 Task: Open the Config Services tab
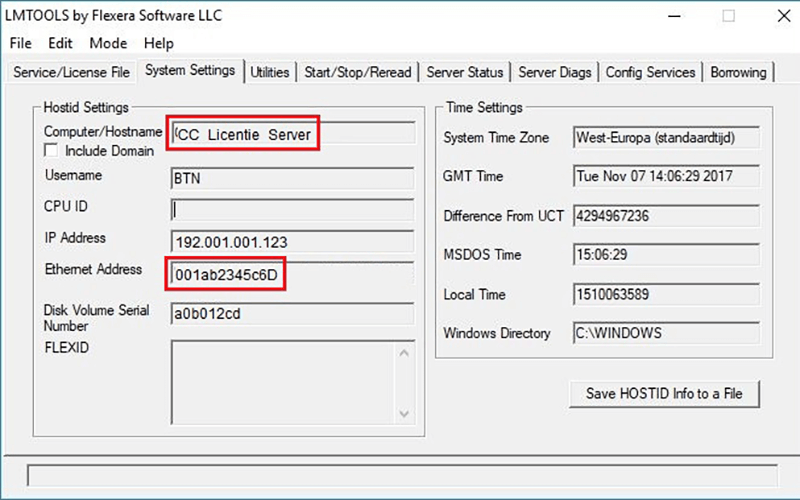tap(650, 72)
